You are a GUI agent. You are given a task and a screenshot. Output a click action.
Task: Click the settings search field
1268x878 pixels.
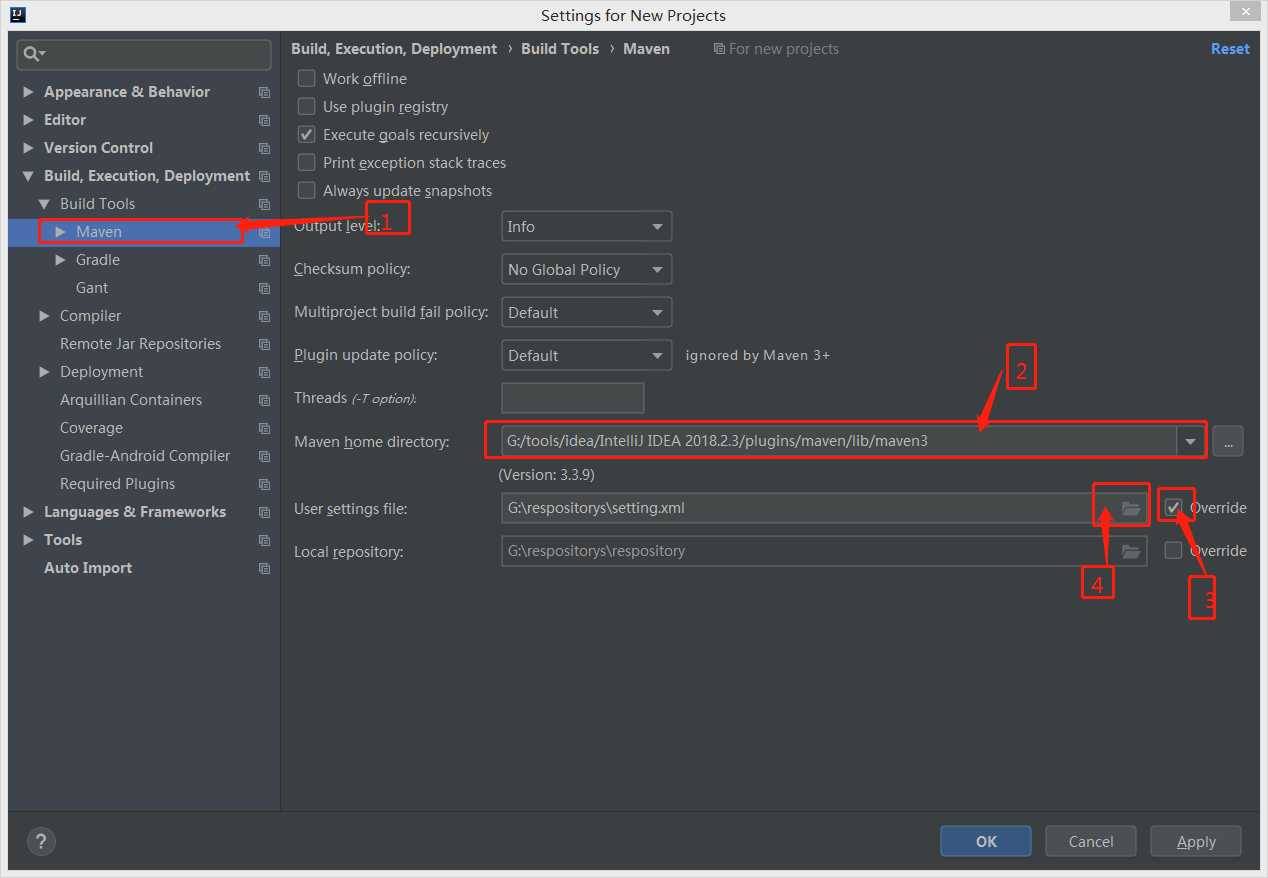click(144, 54)
